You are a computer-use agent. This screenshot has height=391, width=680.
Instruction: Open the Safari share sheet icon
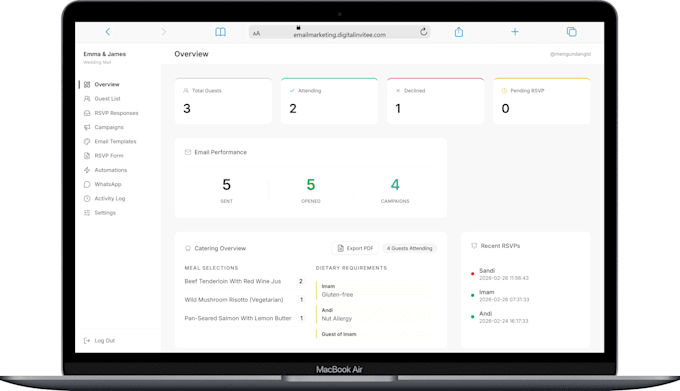coord(459,32)
